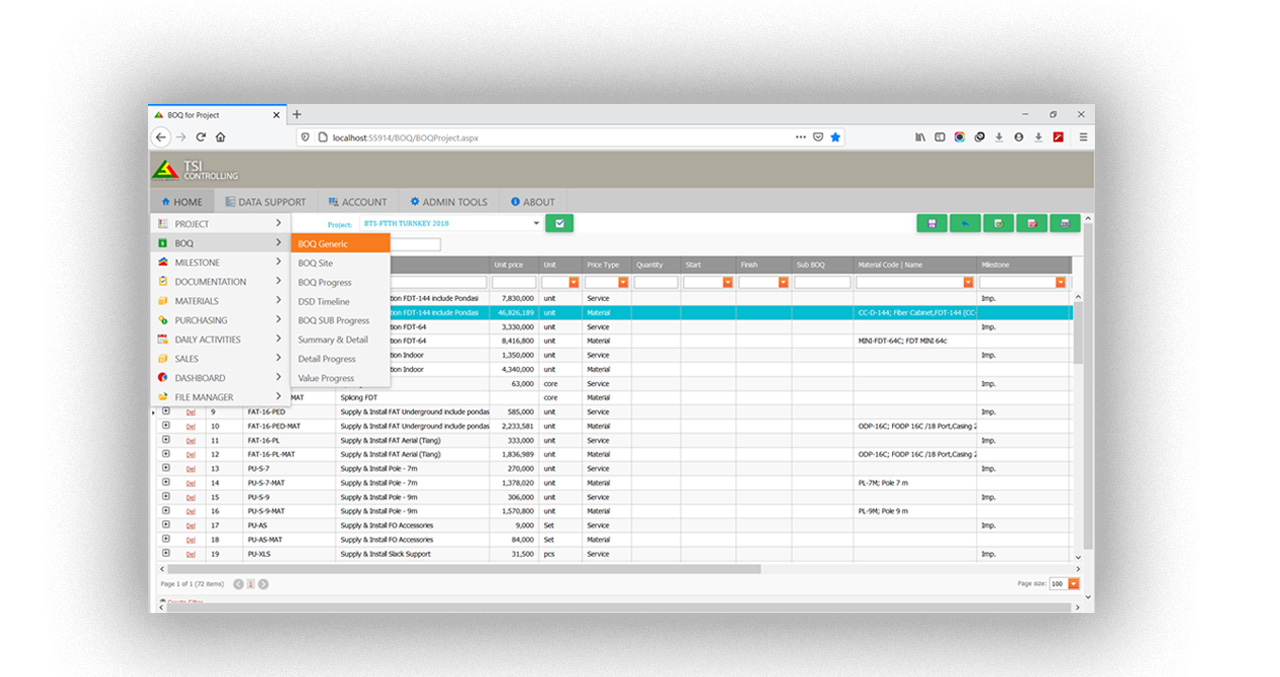Confirm project selection with the green checkmark button
Screen dimensions: 1280x677
point(559,223)
